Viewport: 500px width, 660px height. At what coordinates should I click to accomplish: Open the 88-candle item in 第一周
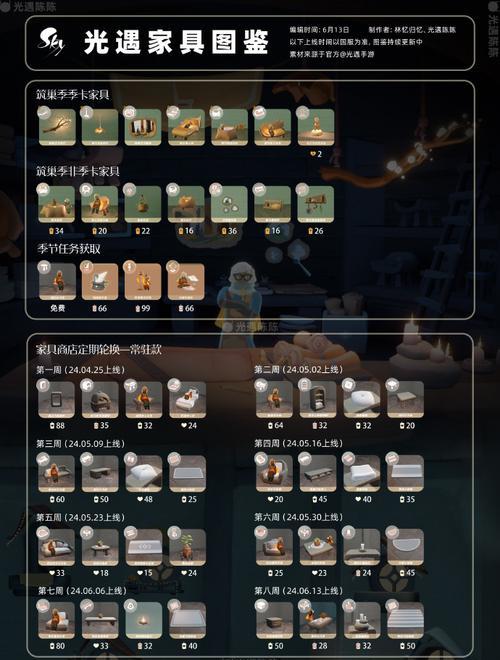57,400
